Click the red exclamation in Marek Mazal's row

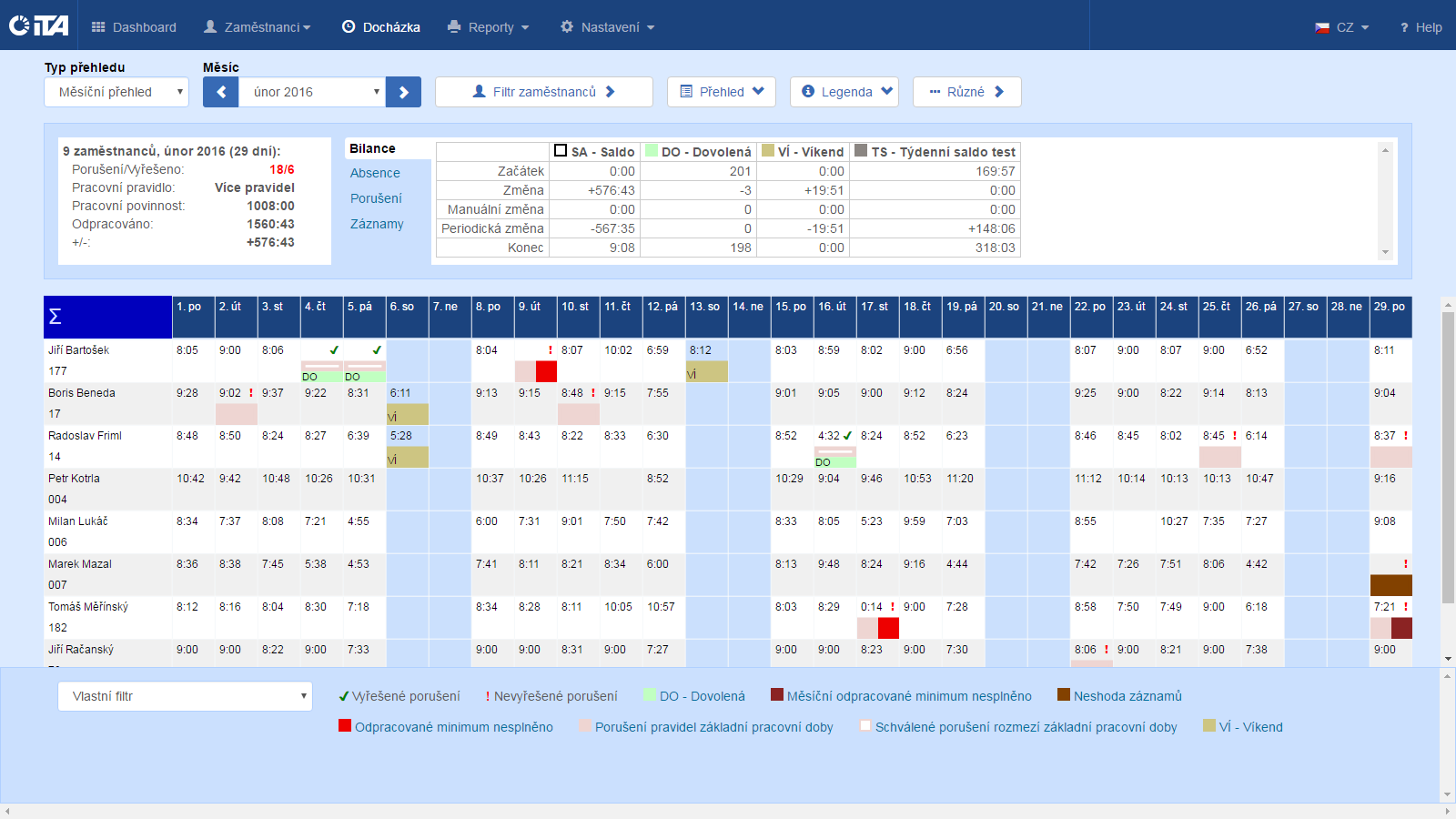click(x=1406, y=564)
